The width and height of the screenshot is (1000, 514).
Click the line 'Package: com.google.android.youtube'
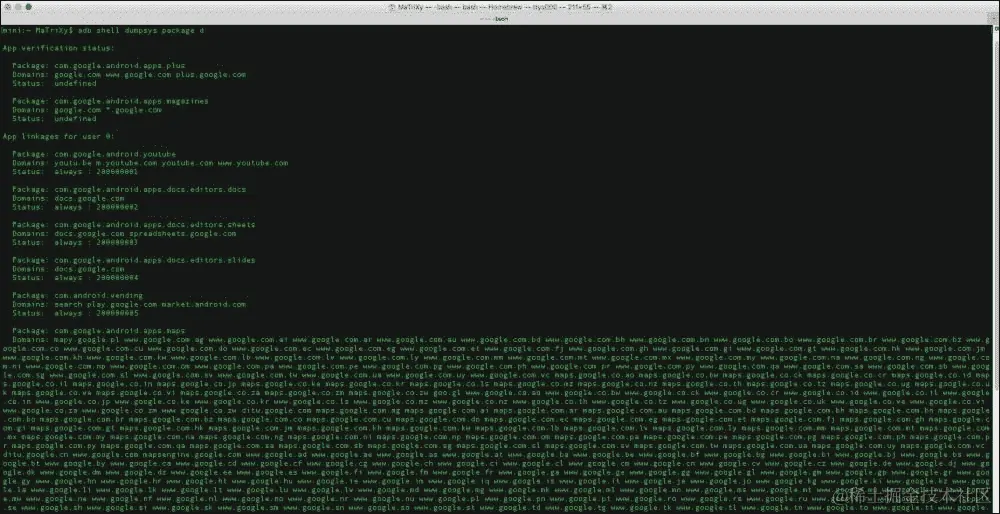94,154
